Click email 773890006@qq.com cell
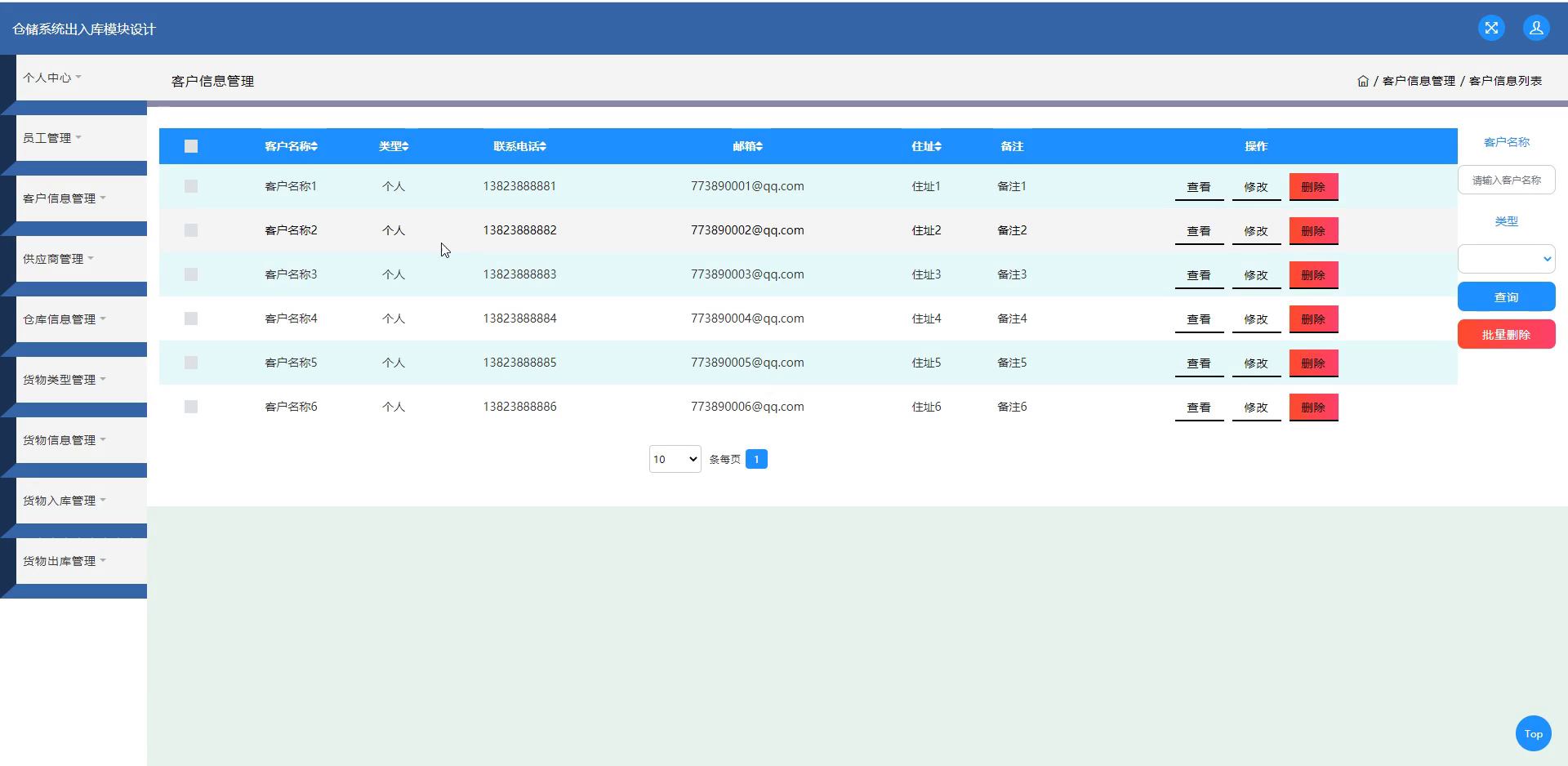 (x=747, y=407)
